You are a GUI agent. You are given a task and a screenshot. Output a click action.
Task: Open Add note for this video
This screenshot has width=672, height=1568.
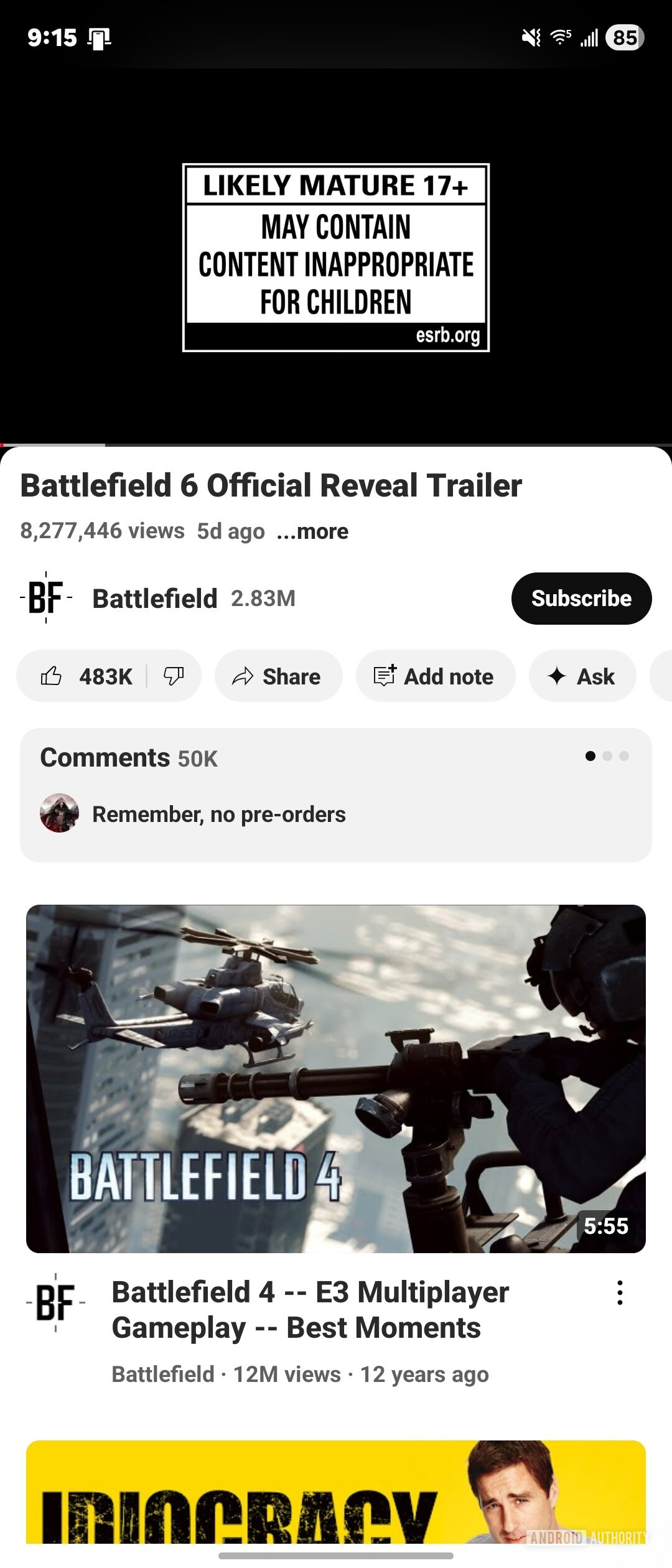point(436,676)
